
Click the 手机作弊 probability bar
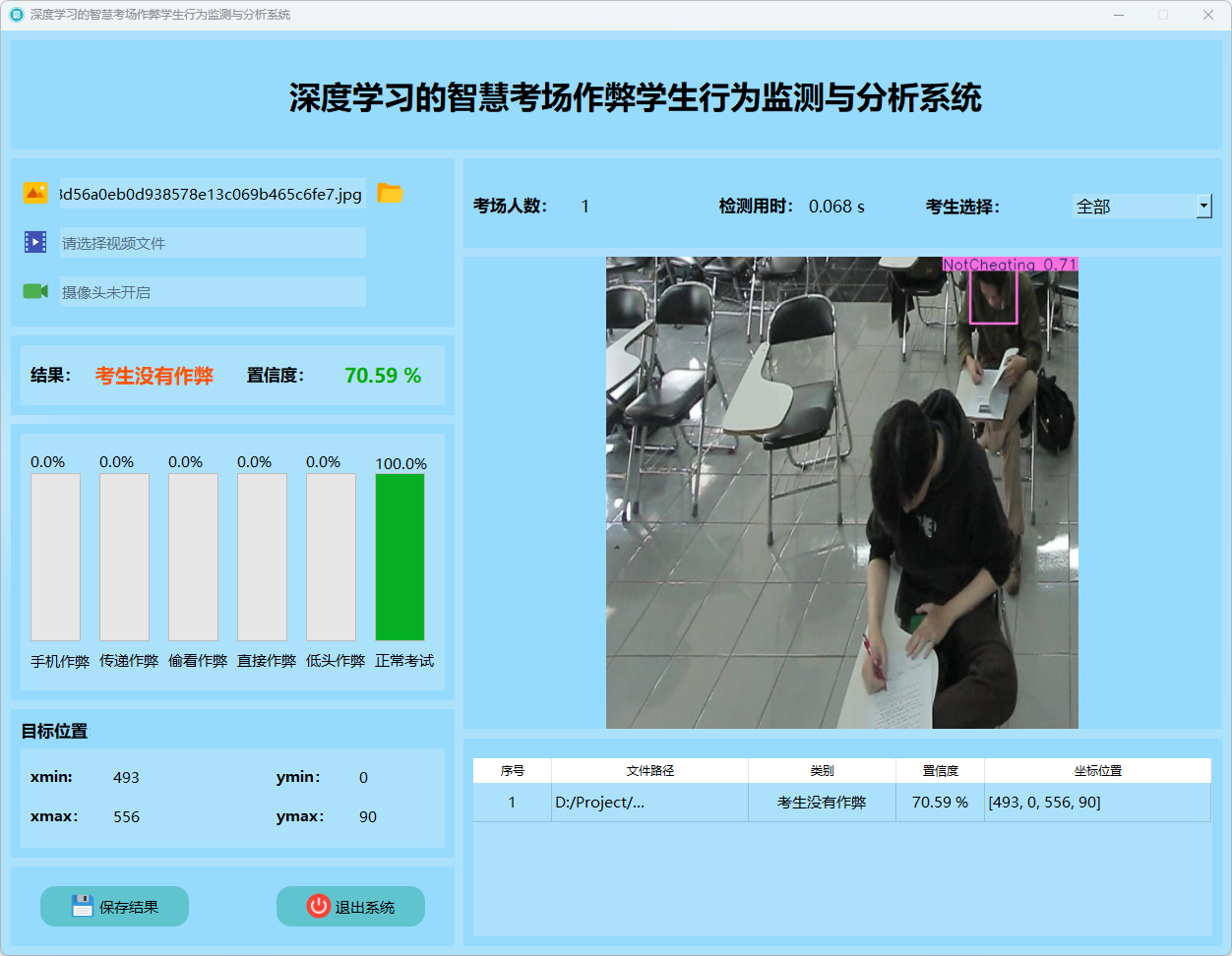(55, 557)
